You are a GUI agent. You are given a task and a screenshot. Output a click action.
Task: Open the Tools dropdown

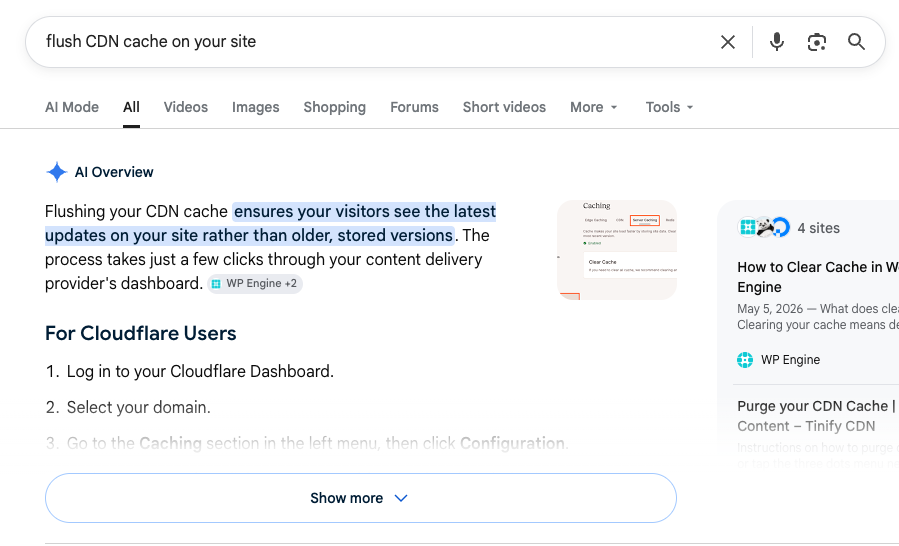click(669, 107)
